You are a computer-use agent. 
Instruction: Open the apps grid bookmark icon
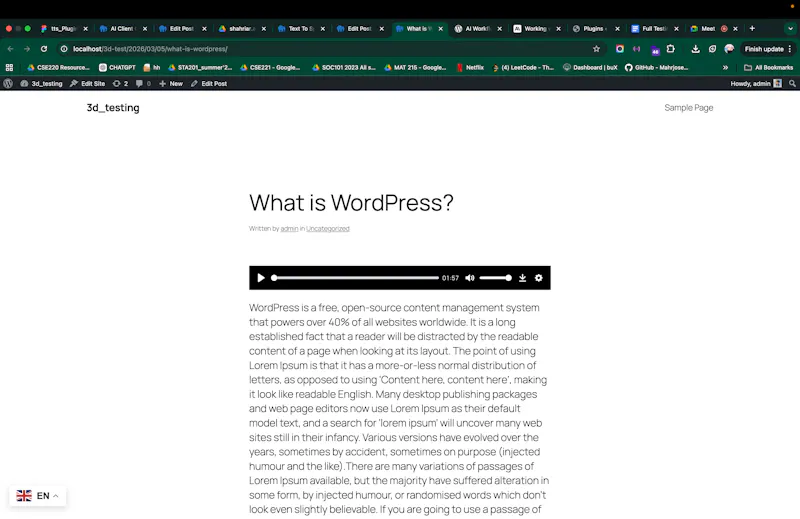9,67
